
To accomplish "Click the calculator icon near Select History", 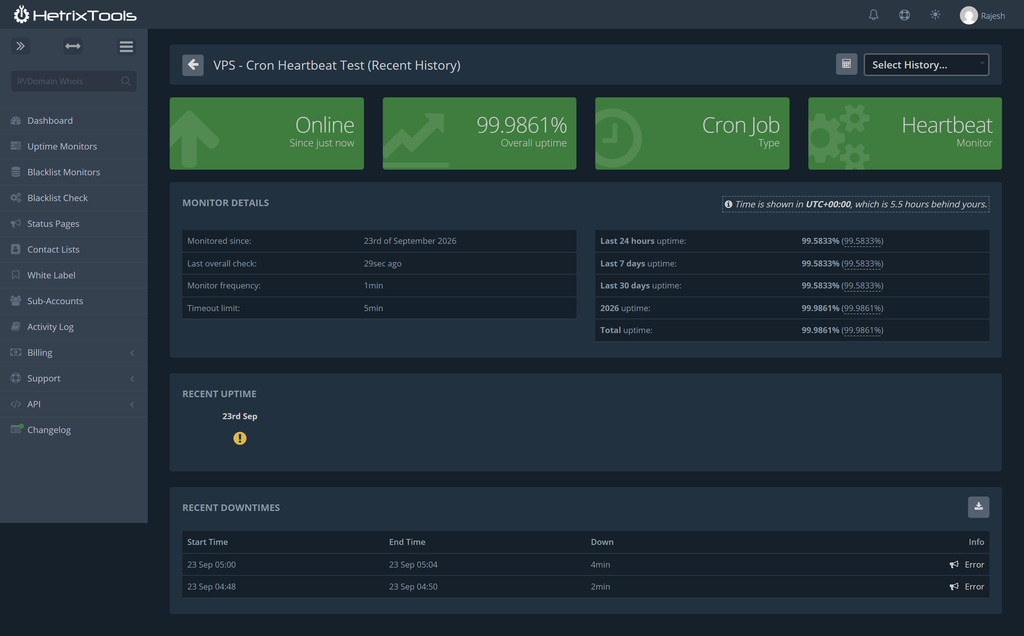I will (846, 64).
